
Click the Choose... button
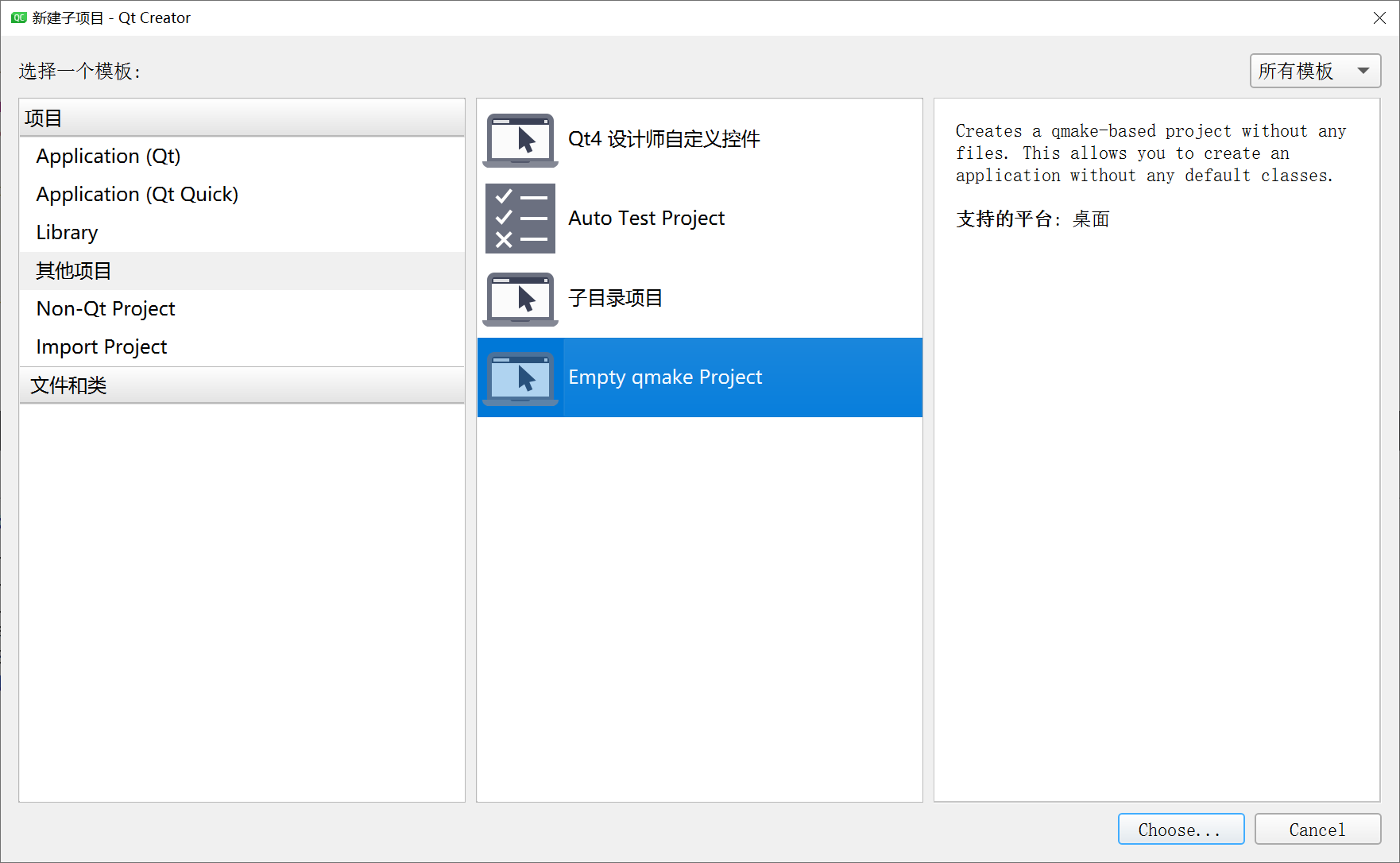(x=1181, y=829)
